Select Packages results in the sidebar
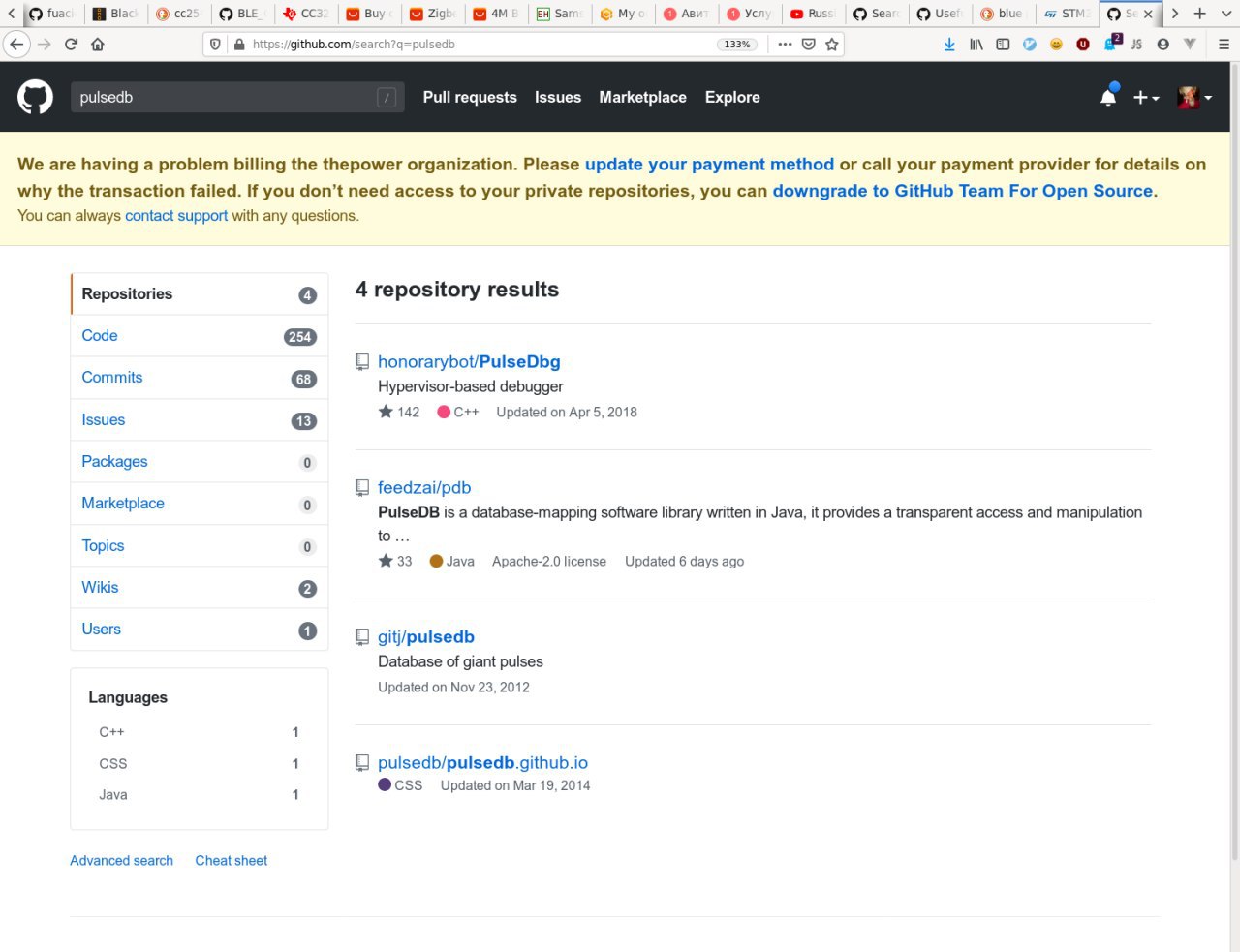 [x=200, y=462]
